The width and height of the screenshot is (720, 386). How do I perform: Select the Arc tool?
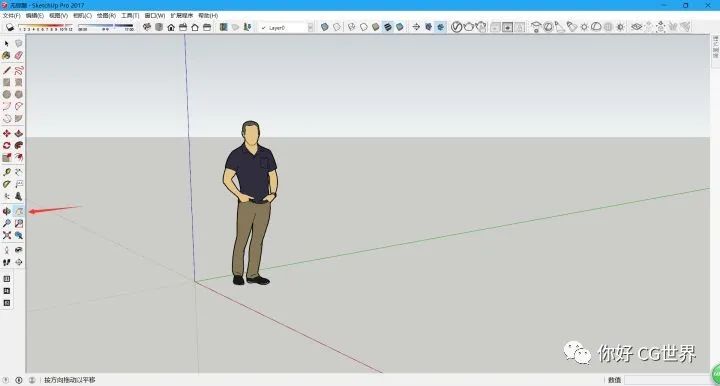[x=6, y=106]
